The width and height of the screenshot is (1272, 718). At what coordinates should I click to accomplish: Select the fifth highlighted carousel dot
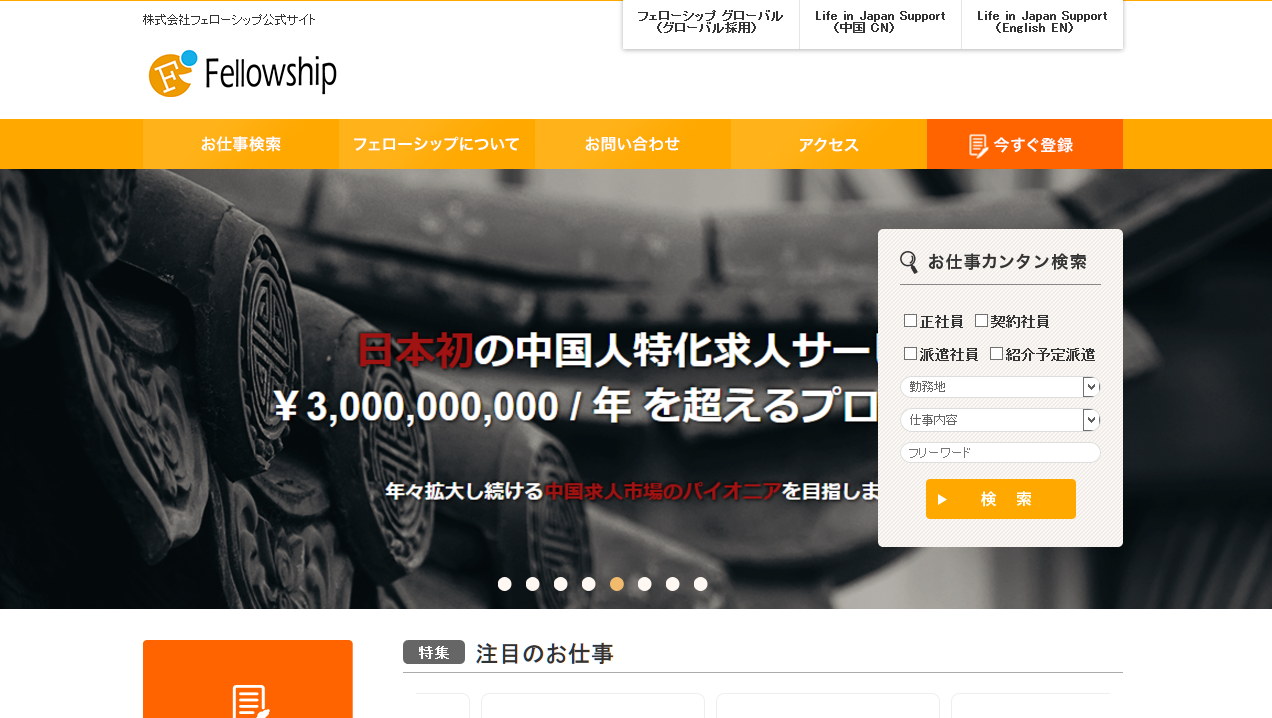click(617, 584)
